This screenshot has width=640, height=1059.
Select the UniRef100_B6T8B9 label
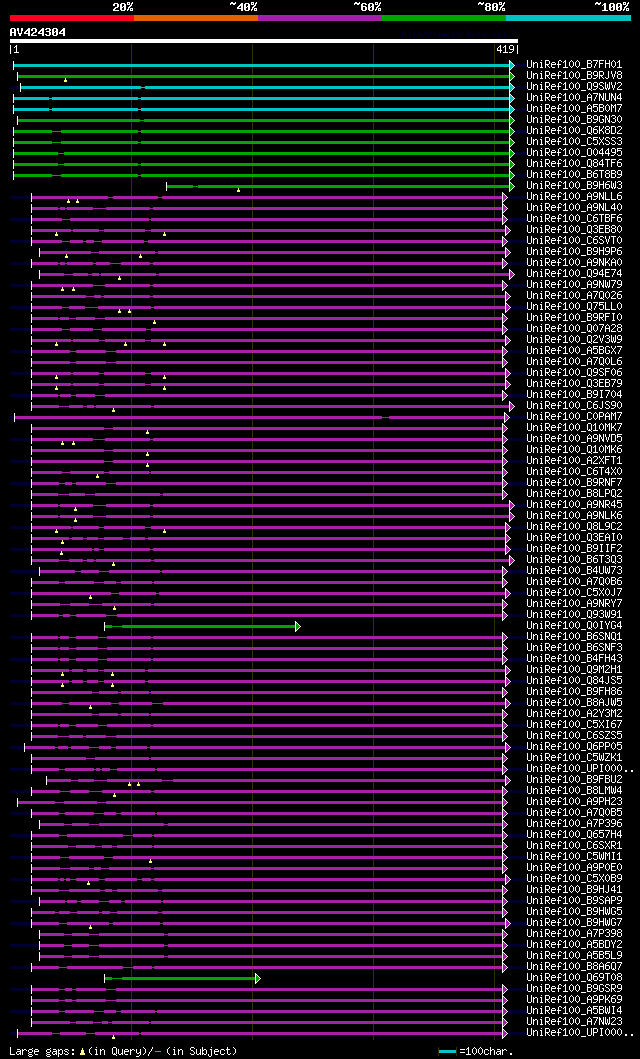(x=575, y=174)
